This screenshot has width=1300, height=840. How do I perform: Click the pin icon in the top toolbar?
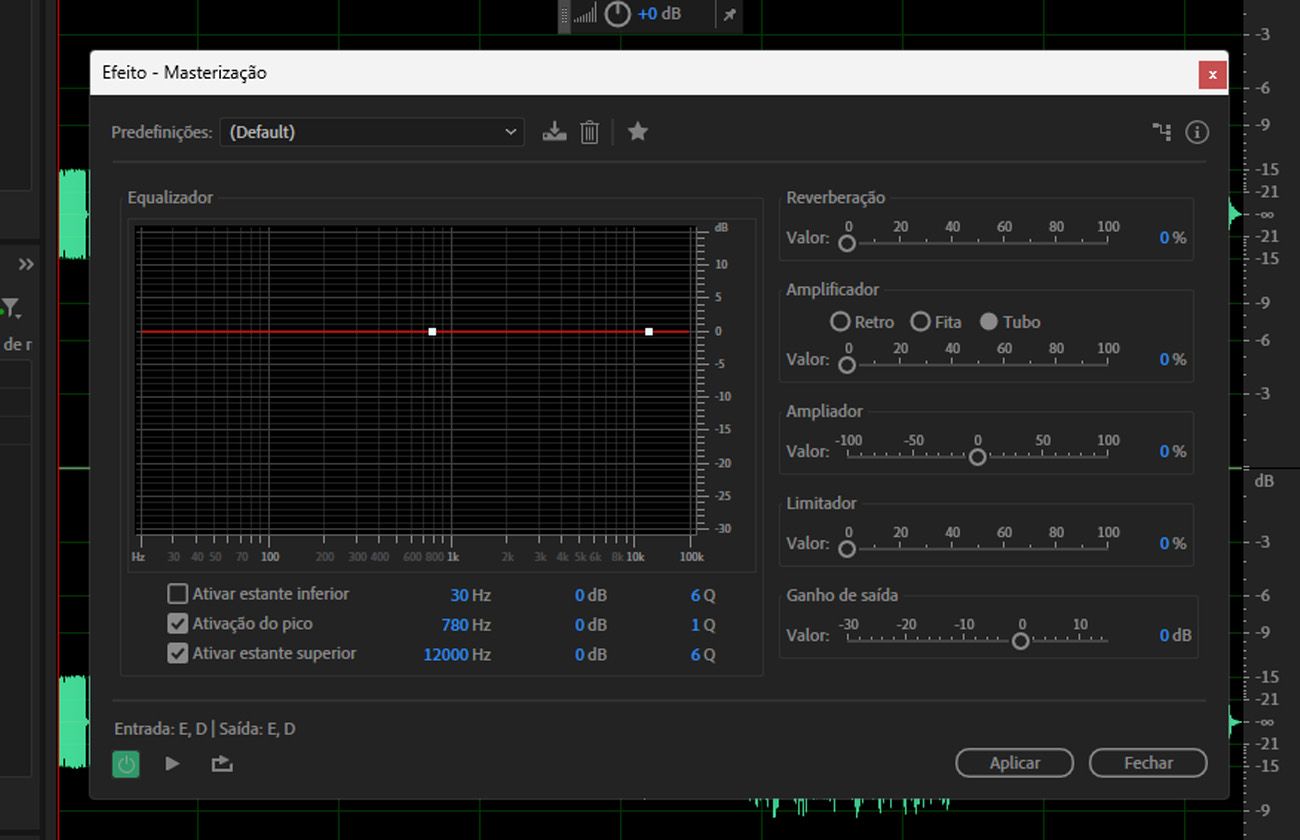(x=729, y=16)
